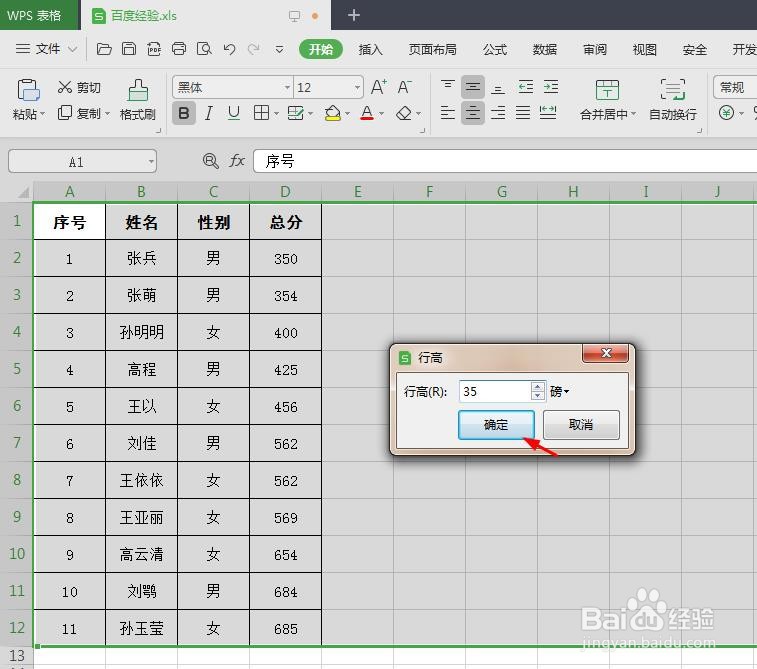This screenshot has width=757, height=669.
Task: Expand the Name Box dropdown arrow
Action: click(x=152, y=161)
